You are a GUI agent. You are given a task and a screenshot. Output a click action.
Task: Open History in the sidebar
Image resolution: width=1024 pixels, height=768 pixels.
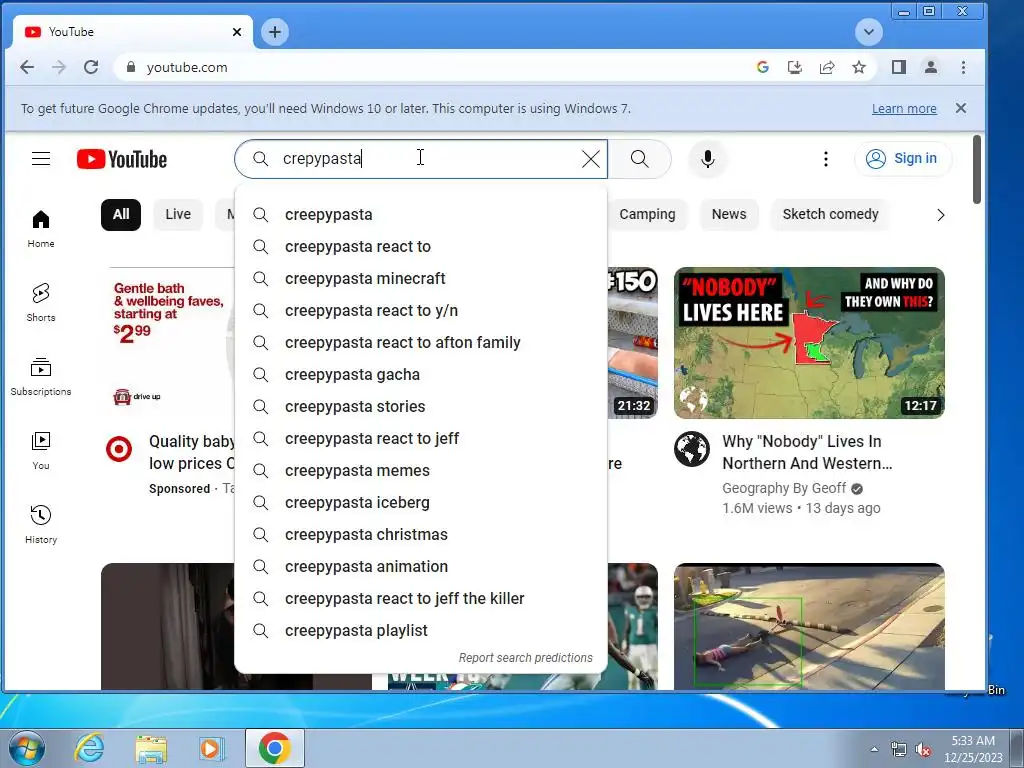(x=40, y=524)
